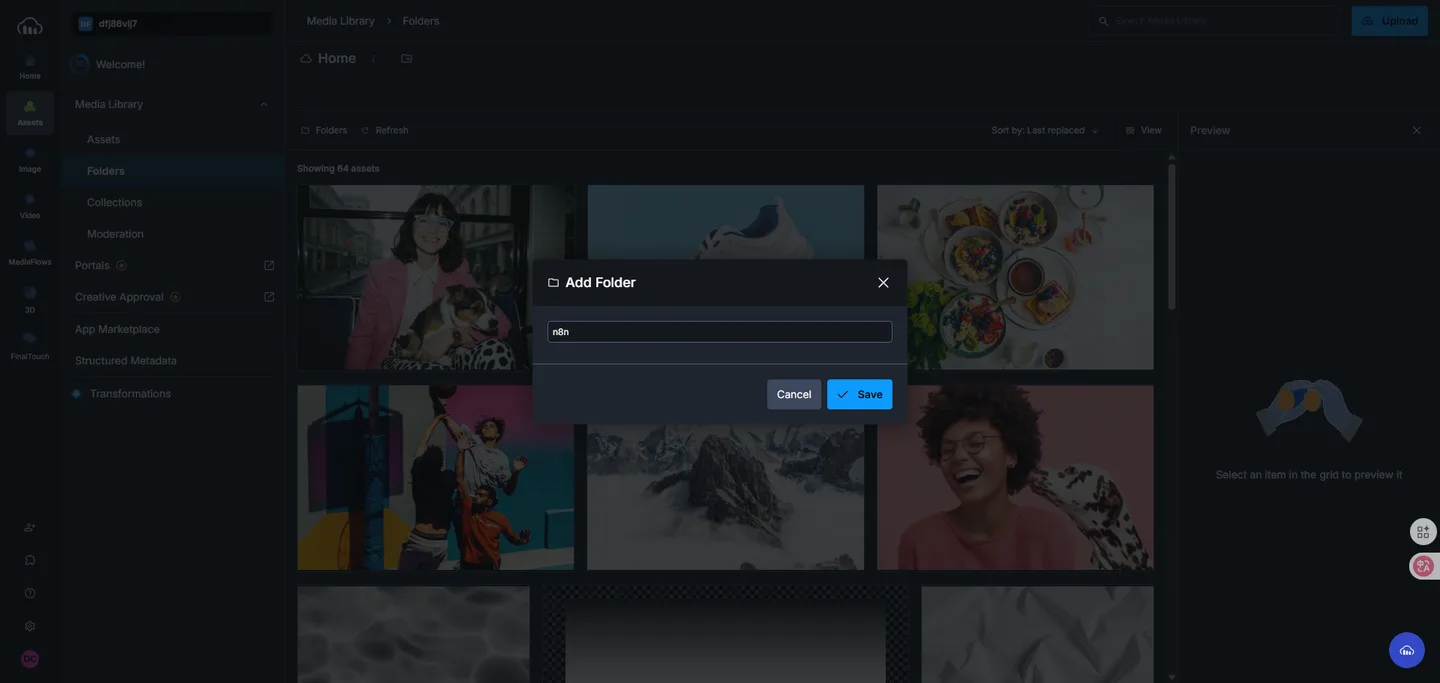Click the asset grid vertical scrollbar

(1172, 238)
